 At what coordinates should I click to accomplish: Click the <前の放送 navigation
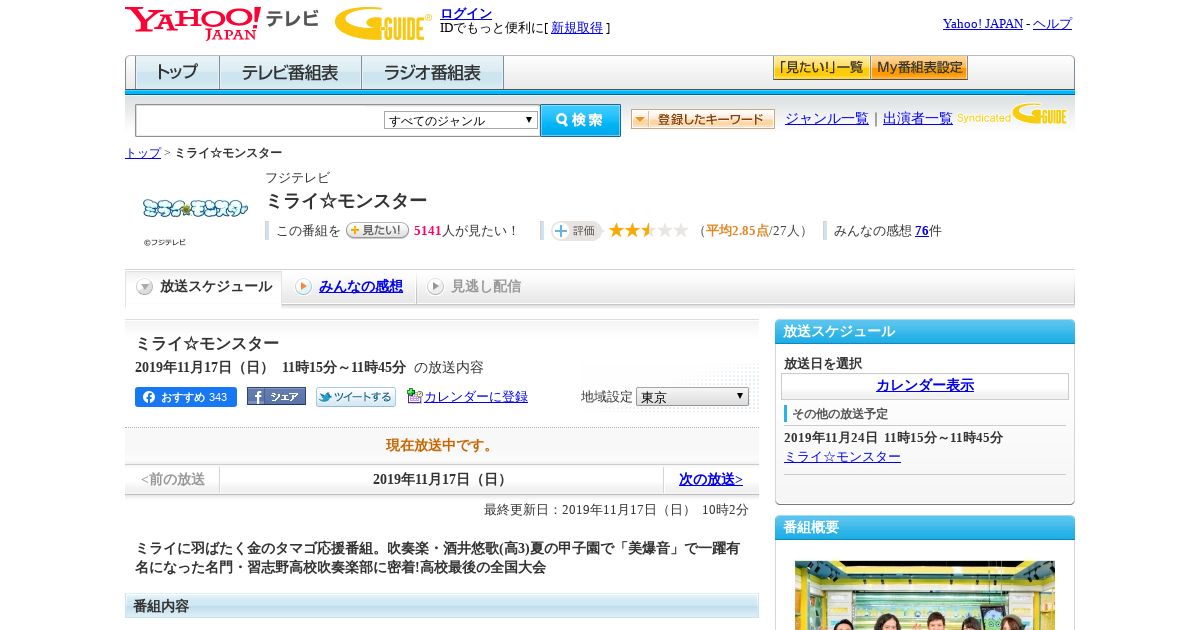(173, 480)
